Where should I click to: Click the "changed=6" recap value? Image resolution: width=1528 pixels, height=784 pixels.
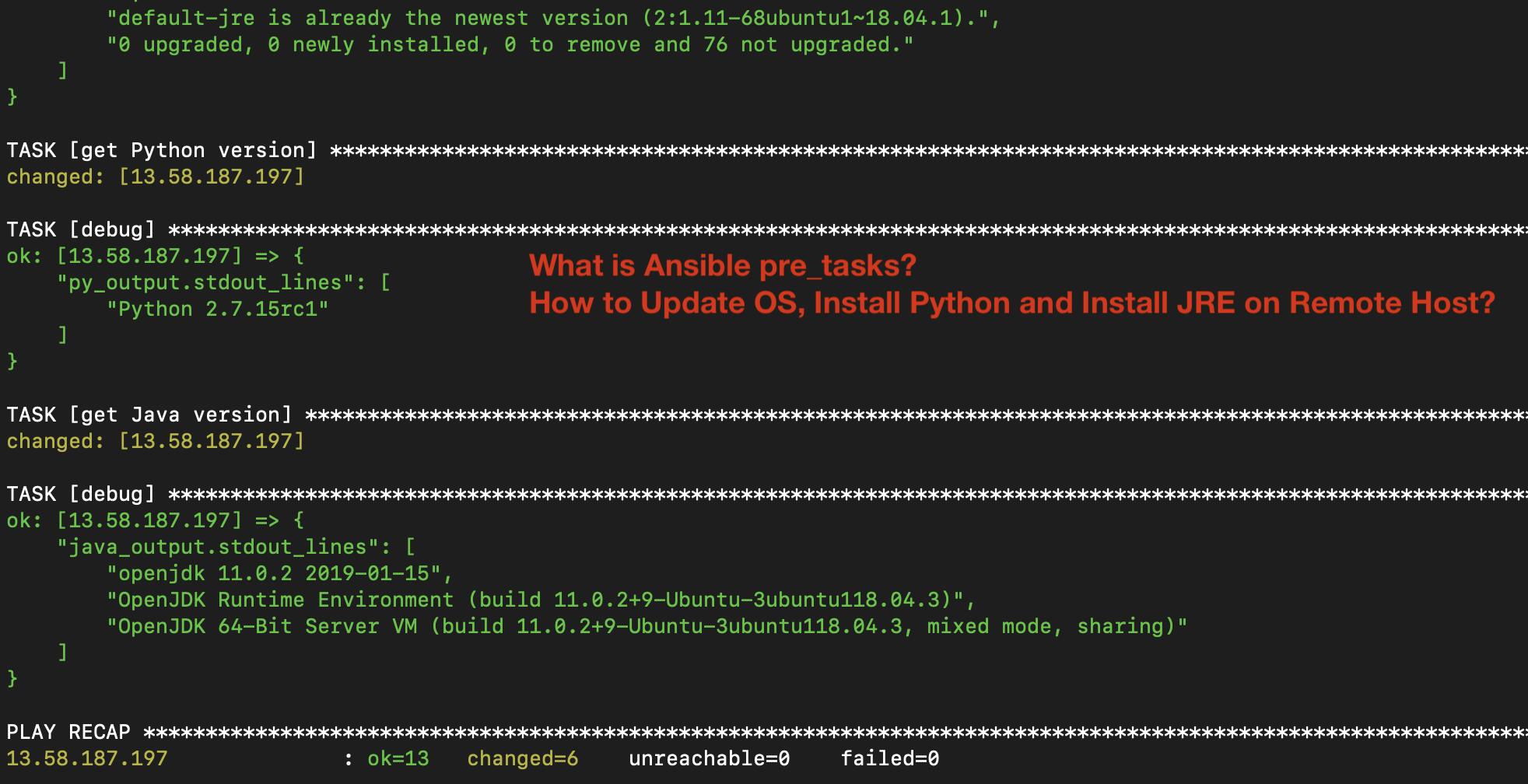(522, 758)
